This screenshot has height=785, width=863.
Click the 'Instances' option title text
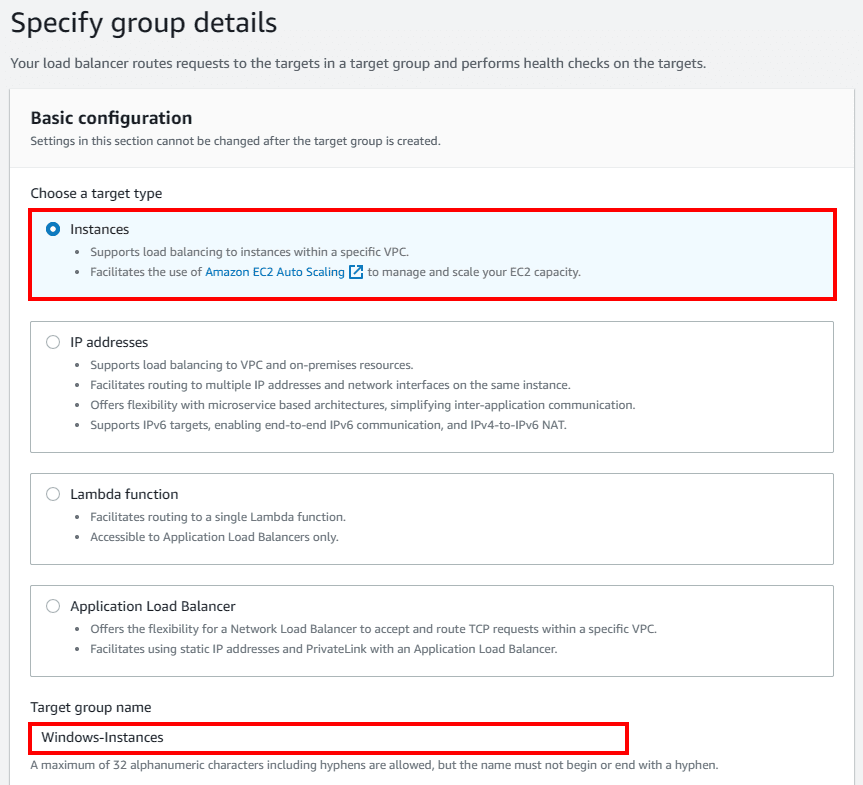point(99,229)
